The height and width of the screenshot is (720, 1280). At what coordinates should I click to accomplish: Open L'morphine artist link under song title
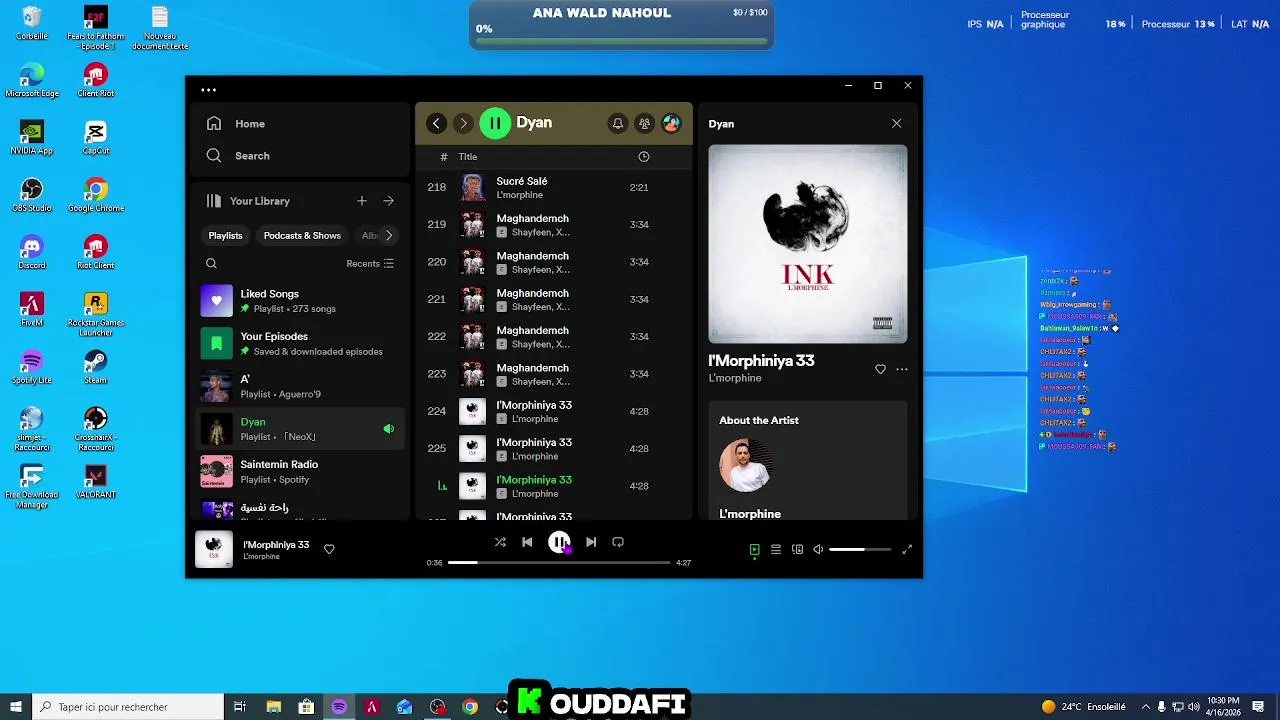[x=735, y=378]
